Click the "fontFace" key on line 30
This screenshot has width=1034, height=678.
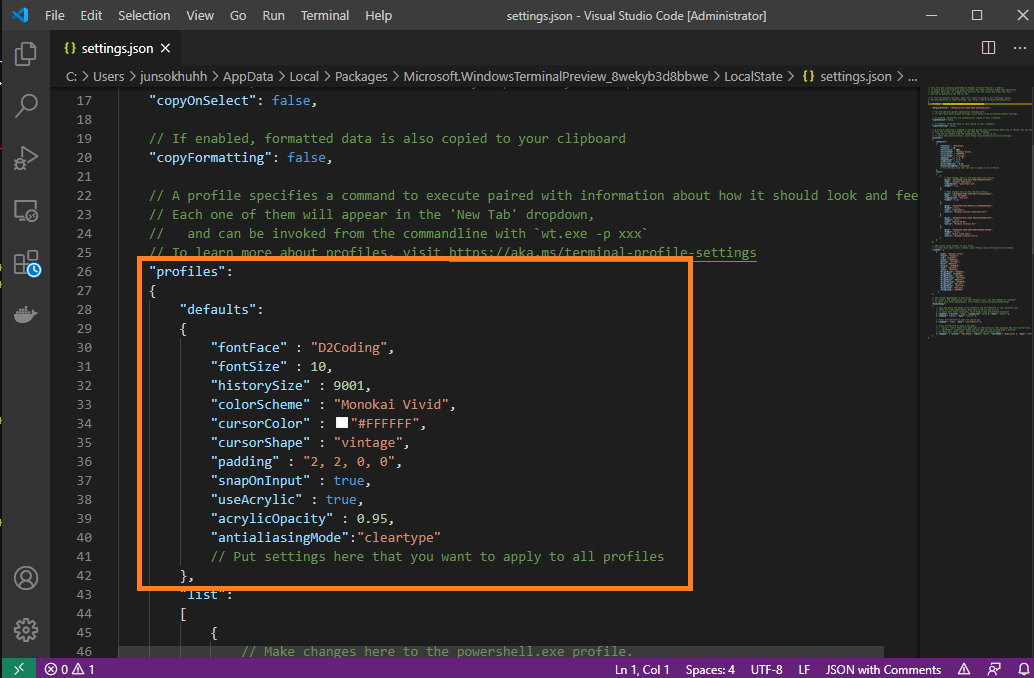(249, 348)
